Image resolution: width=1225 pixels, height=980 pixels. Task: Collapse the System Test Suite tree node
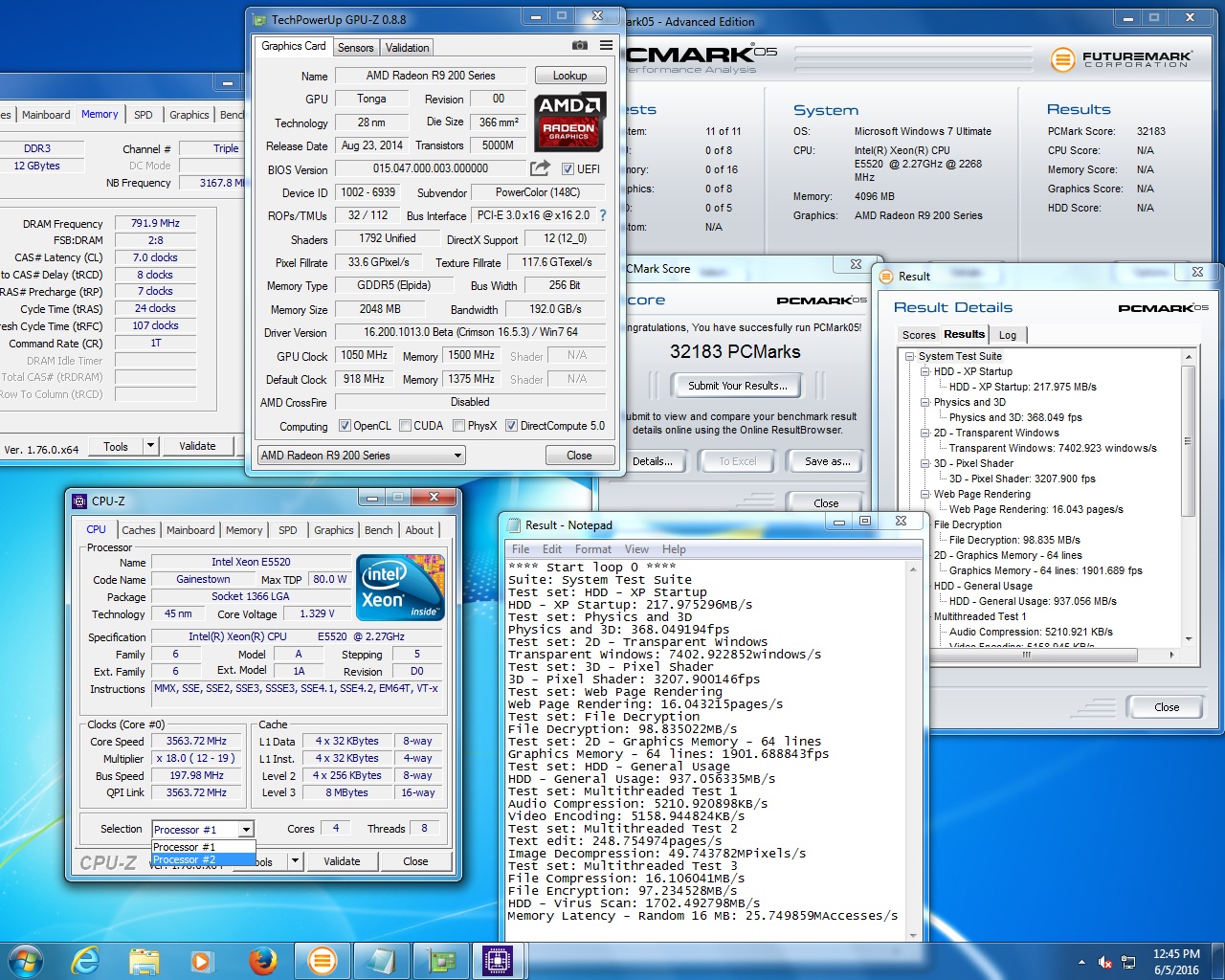coord(909,356)
